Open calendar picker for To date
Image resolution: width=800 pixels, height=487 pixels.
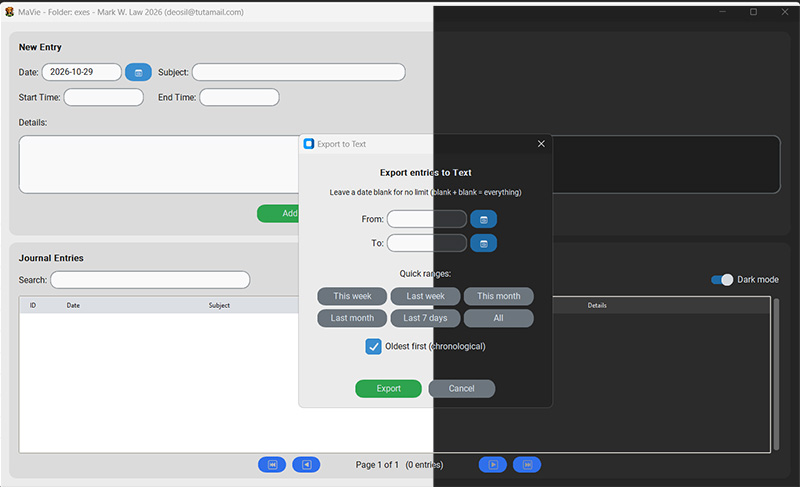[483, 243]
